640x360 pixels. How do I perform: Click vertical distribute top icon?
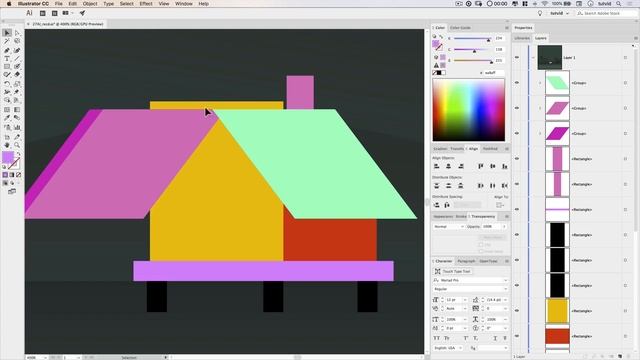pyautogui.click(x=437, y=186)
